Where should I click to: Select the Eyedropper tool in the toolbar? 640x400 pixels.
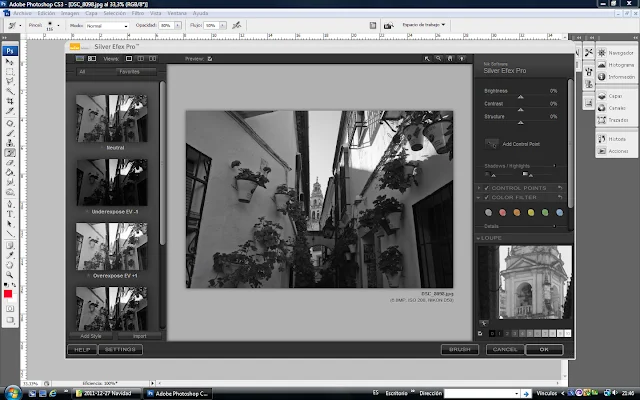pos(9,255)
